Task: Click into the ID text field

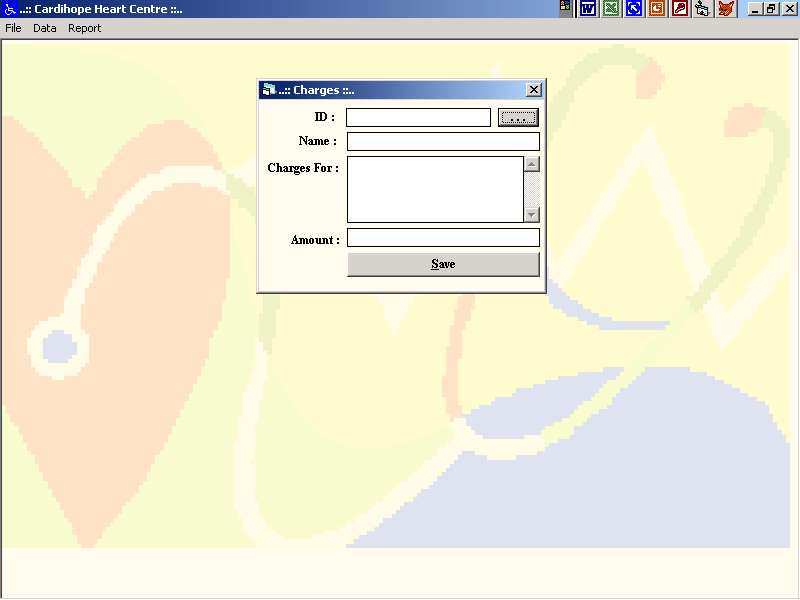Action: click(418, 118)
